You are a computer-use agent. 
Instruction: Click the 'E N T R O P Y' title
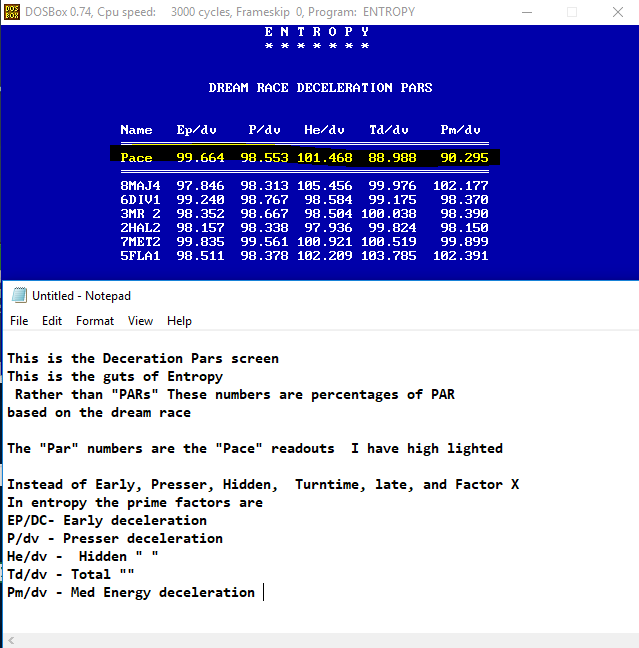click(x=317, y=32)
